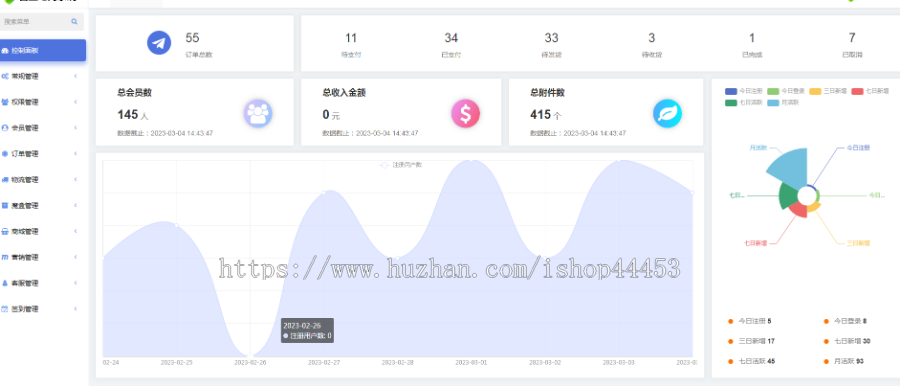Open the 会员管理 menu label

click(x=25, y=128)
